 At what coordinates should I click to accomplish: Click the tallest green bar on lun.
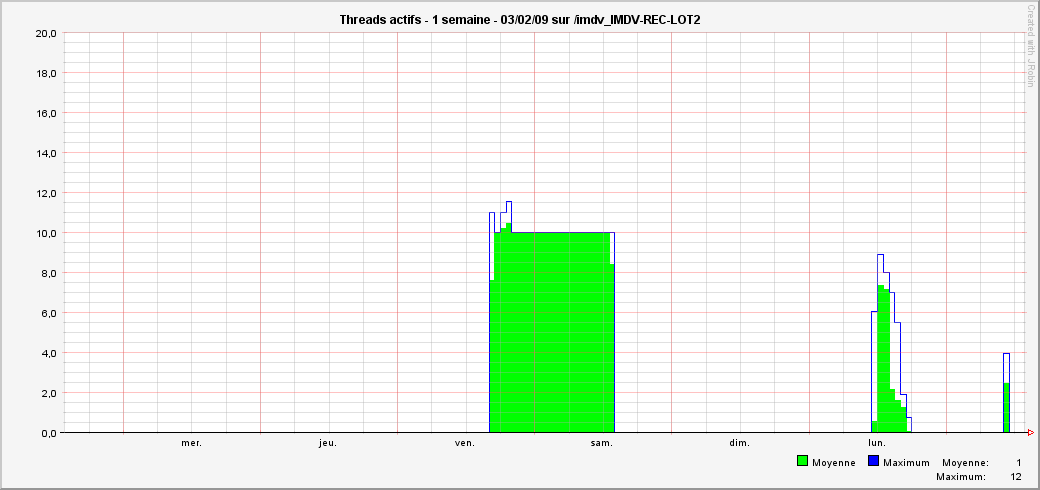pyautogui.click(x=880, y=360)
